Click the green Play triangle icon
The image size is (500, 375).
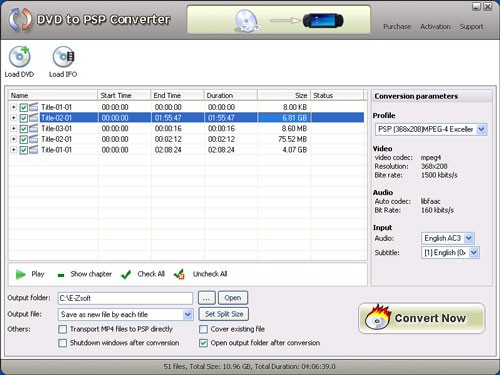(20, 274)
